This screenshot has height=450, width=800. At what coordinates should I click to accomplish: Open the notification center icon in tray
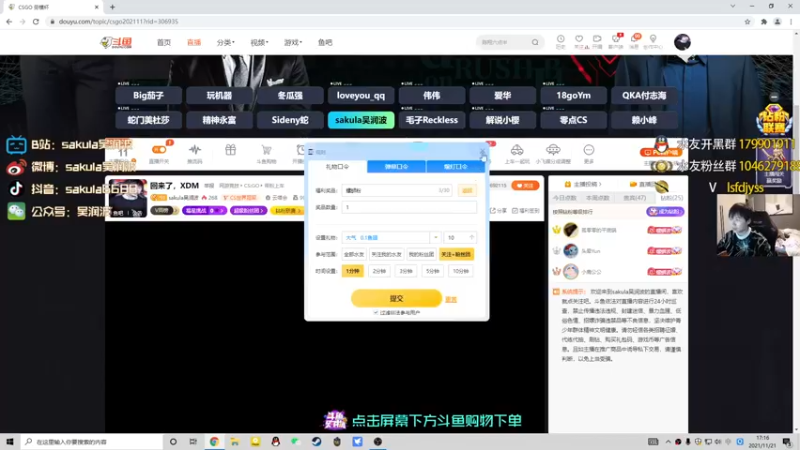click(787, 442)
